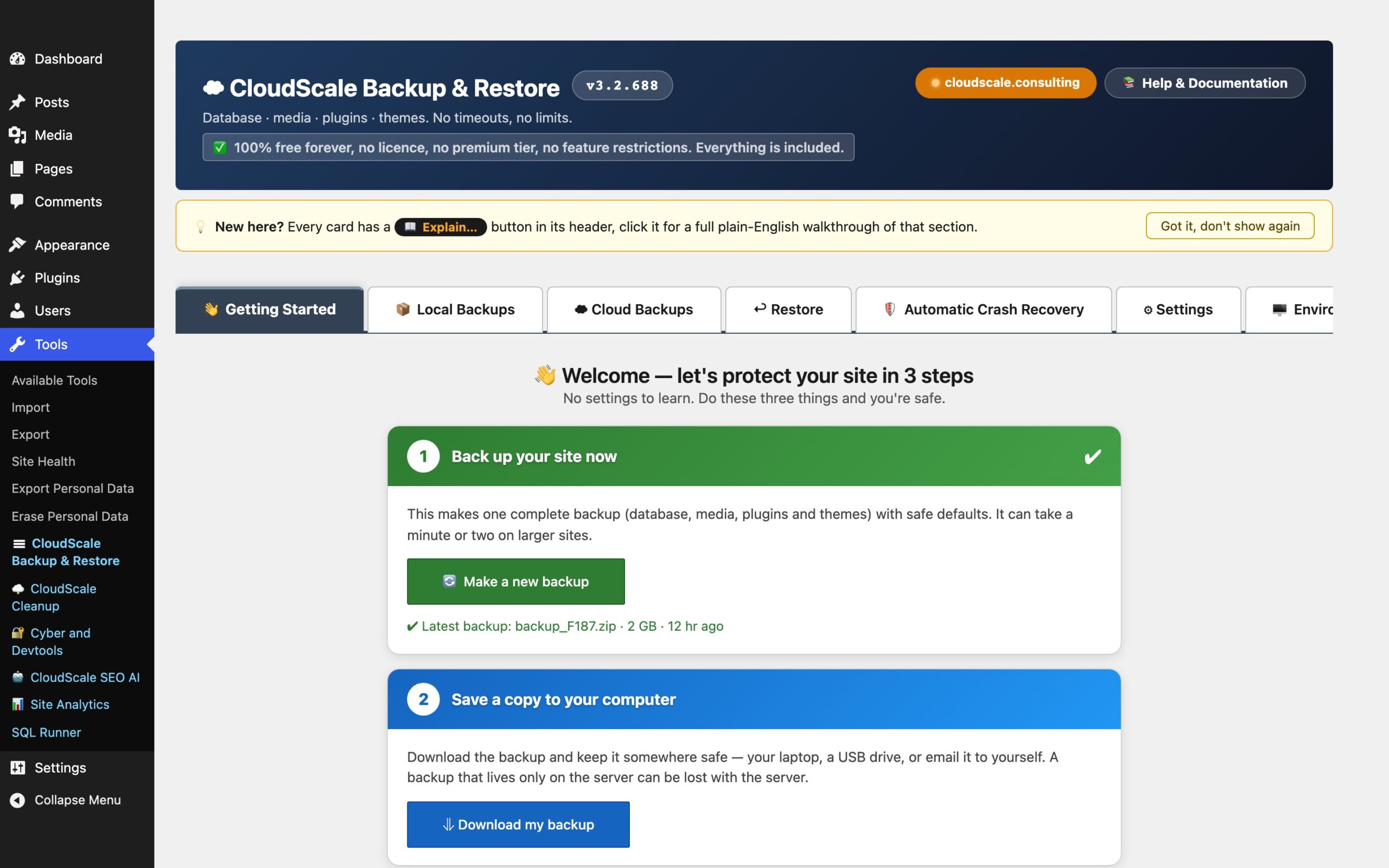Screen dimensions: 1389x868
Task: Expand step 1 header Back up your site now
Action: pos(754,456)
